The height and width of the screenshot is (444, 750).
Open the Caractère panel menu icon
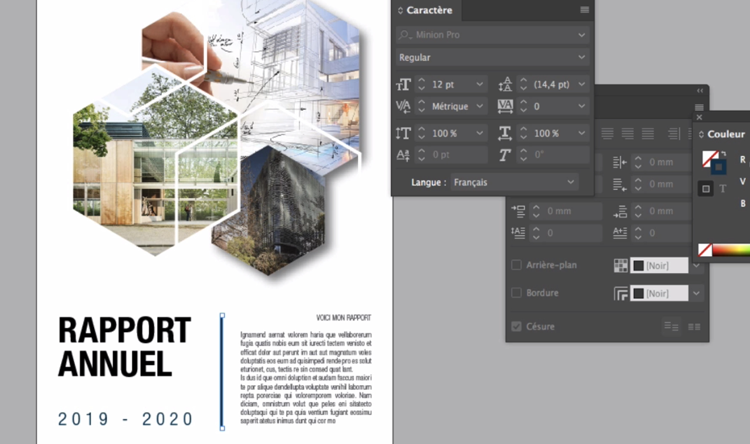coord(585,10)
